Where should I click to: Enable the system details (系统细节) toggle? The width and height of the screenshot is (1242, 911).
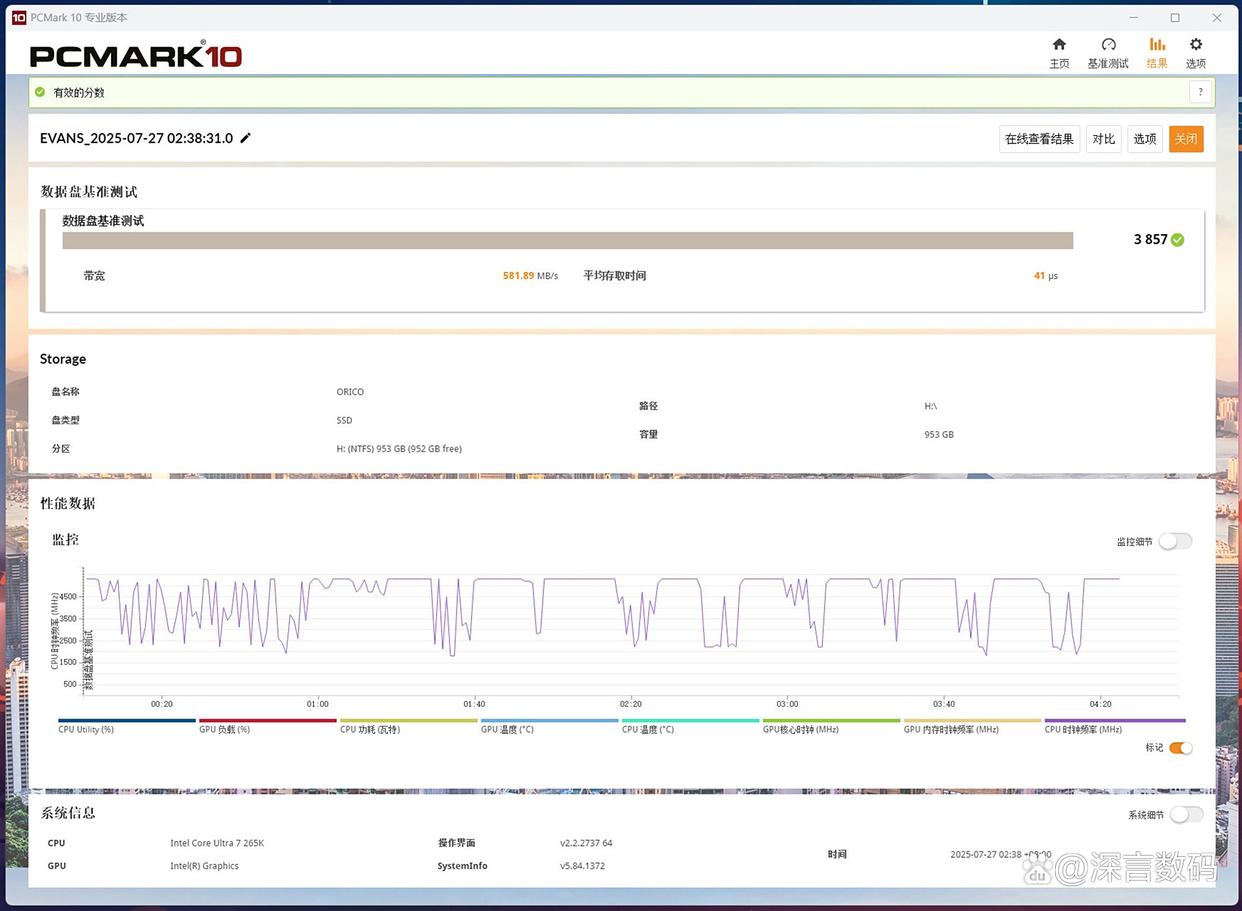1186,815
